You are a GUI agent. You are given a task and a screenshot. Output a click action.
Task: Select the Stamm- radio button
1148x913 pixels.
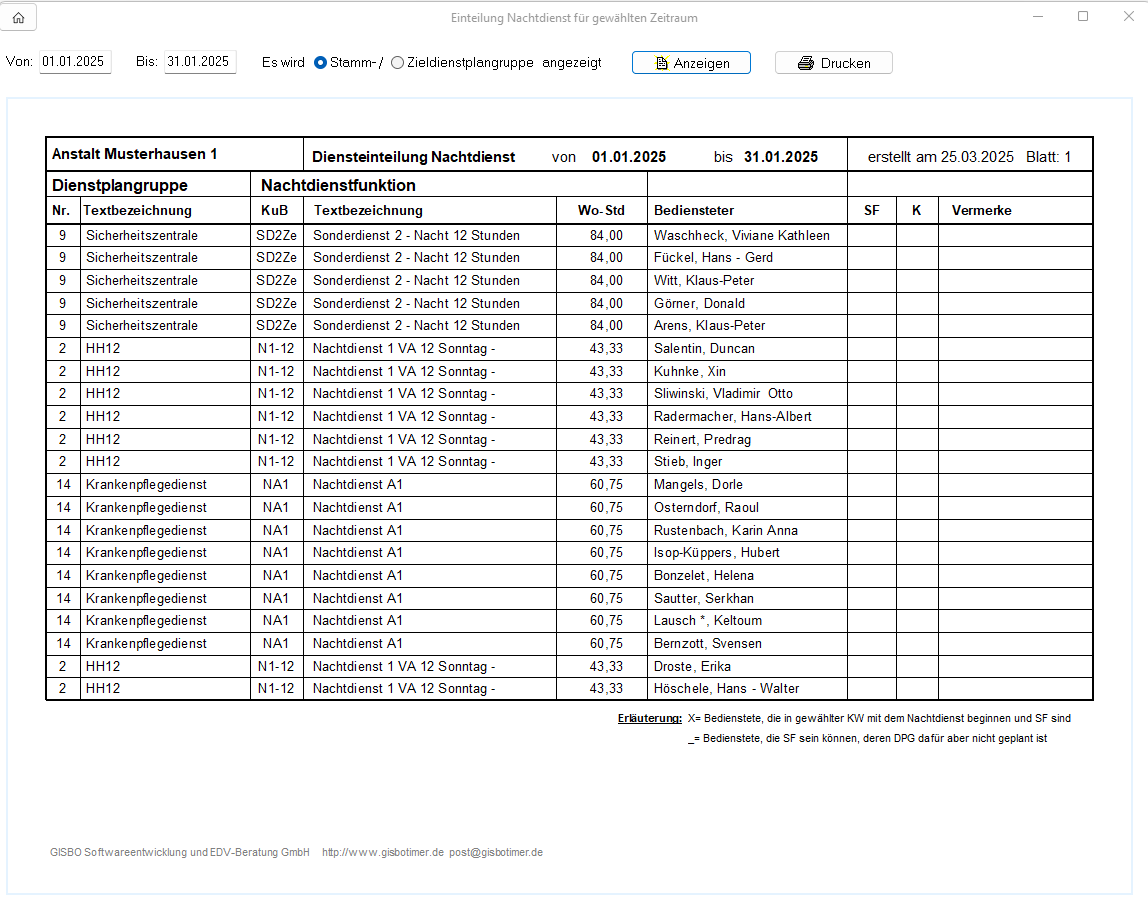pos(320,62)
